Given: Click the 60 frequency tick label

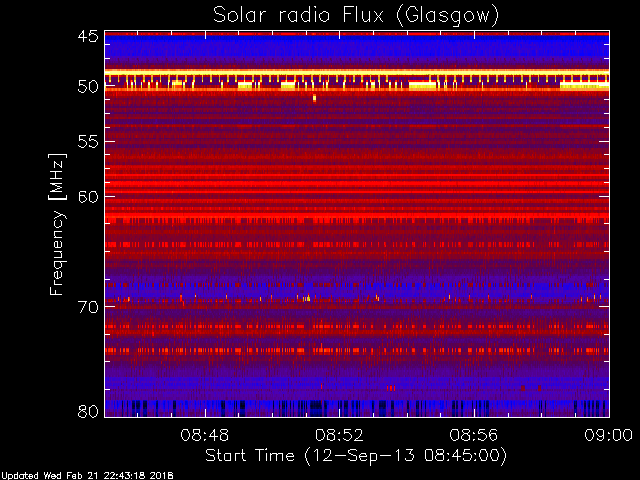Looking at the screenshot, I should tap(88, 196).
